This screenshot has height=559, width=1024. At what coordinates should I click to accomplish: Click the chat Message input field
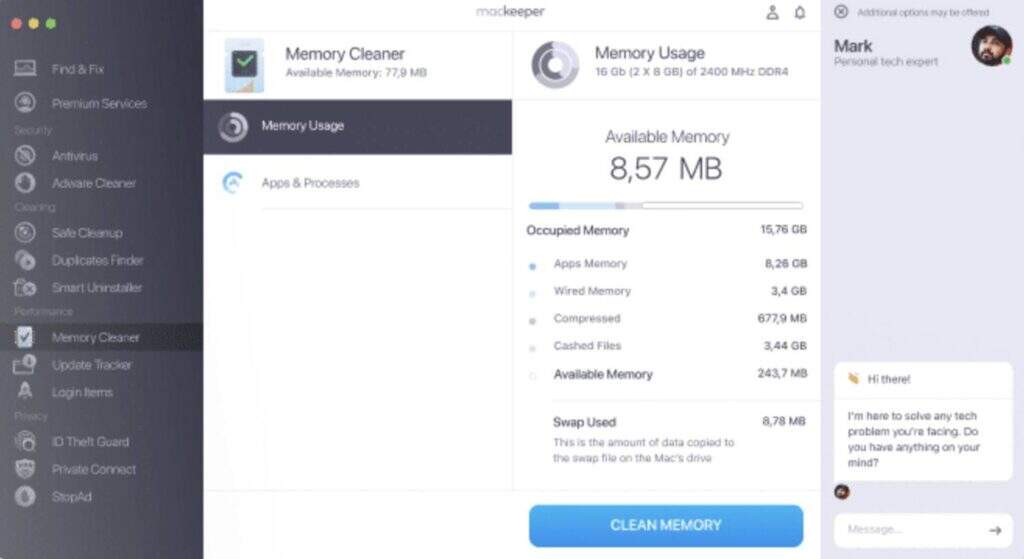tap(905, 530)
